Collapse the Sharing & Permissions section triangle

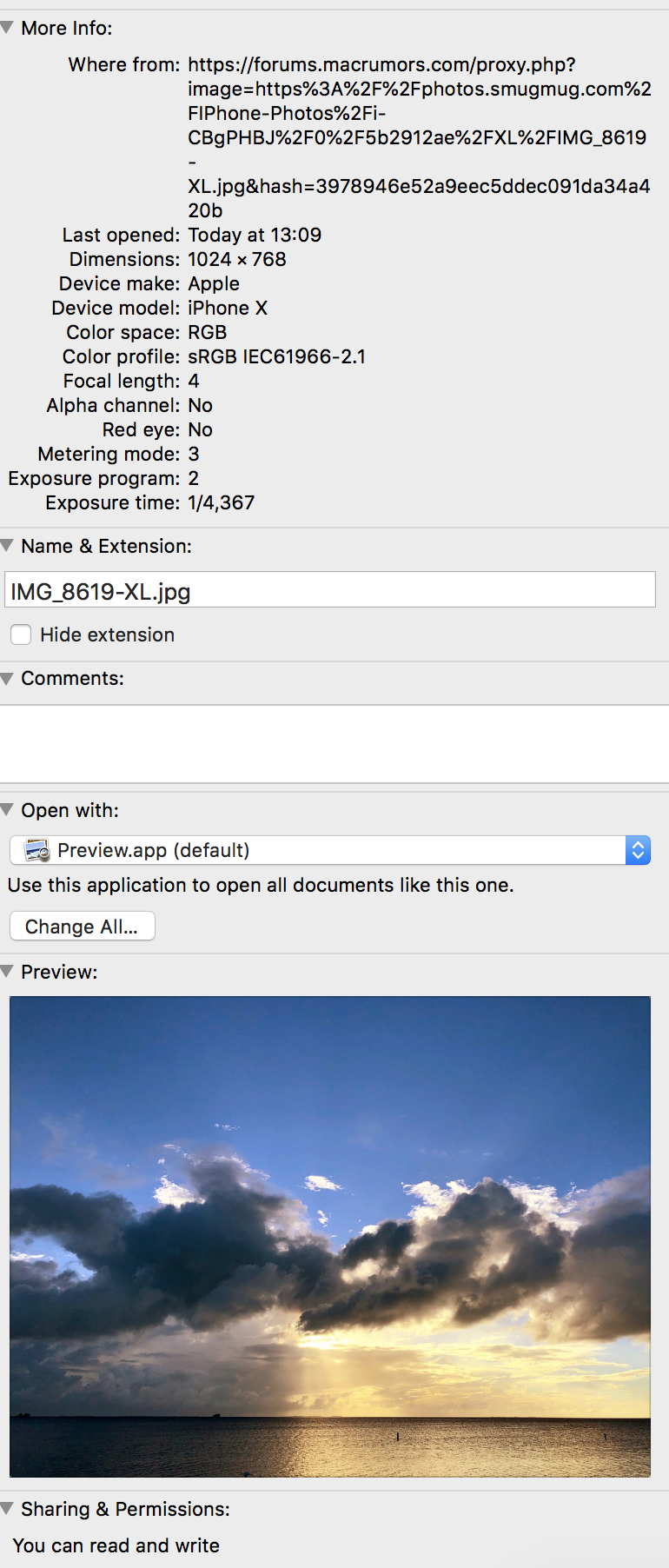click(8, 1509)
